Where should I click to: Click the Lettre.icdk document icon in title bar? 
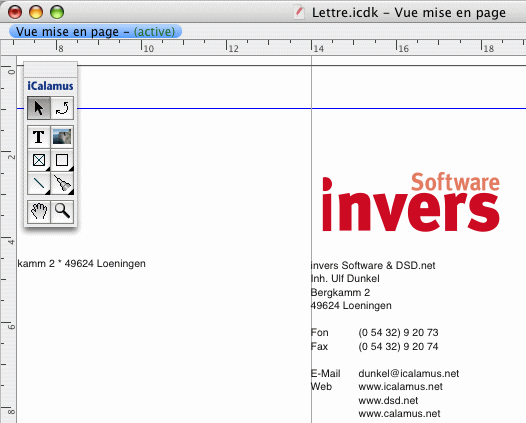coord(299,13)
